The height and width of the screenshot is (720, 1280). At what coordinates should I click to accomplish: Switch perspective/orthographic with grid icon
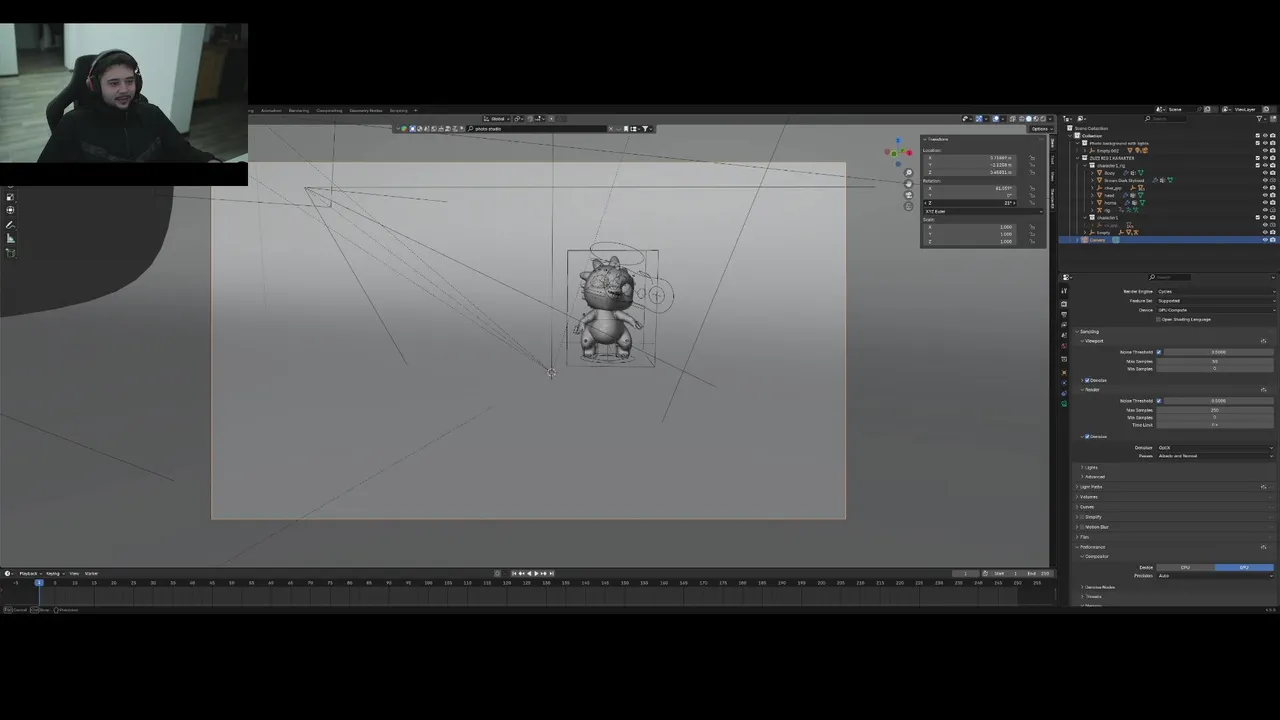click(908, 206)
